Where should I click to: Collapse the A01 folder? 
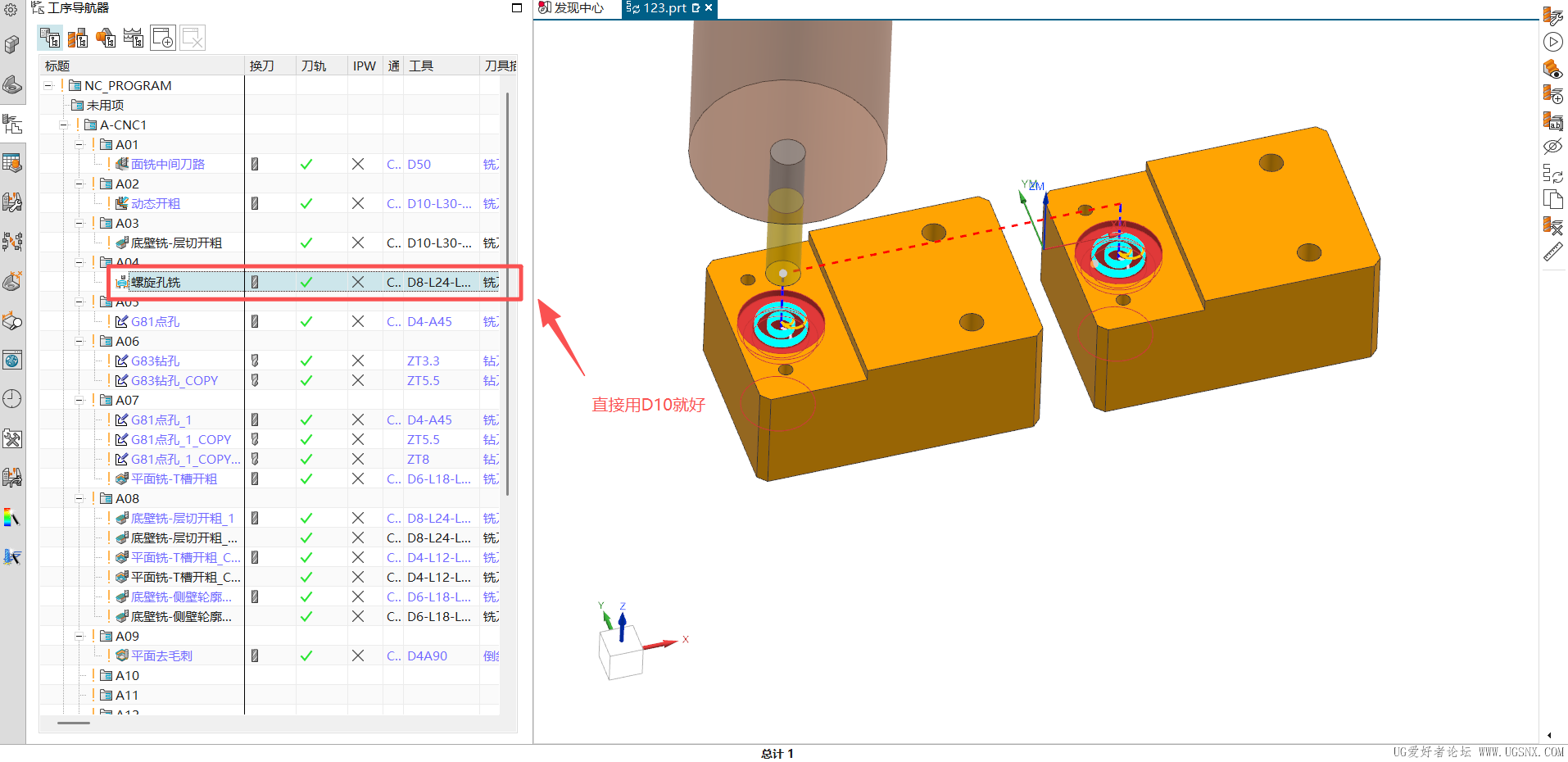[x=79, y=144]
